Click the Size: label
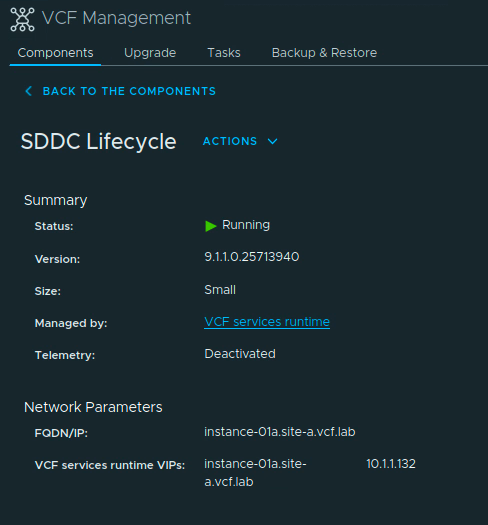The width and height of the screenshot is (488, 525). [x=48, y=291]
